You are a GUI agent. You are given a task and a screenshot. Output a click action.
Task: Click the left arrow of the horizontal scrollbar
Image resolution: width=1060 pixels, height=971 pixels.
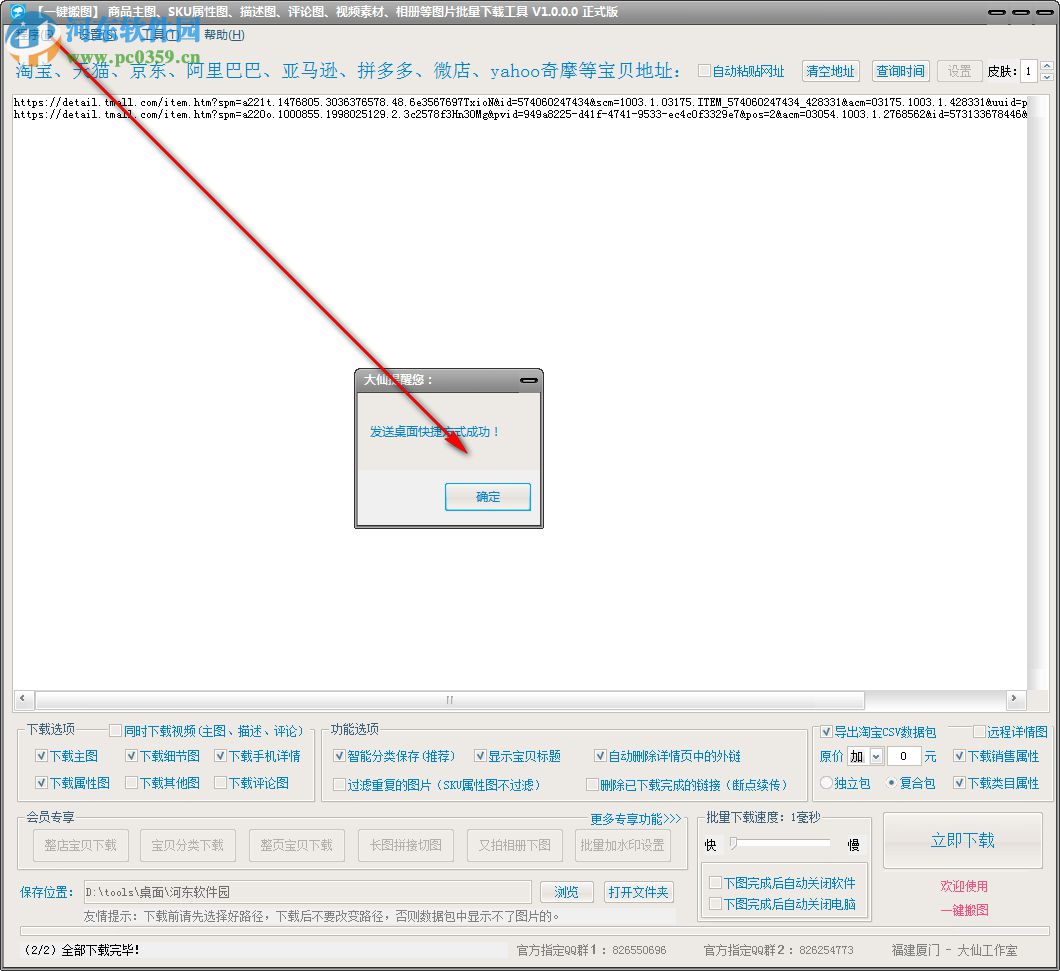click(23, 698)
